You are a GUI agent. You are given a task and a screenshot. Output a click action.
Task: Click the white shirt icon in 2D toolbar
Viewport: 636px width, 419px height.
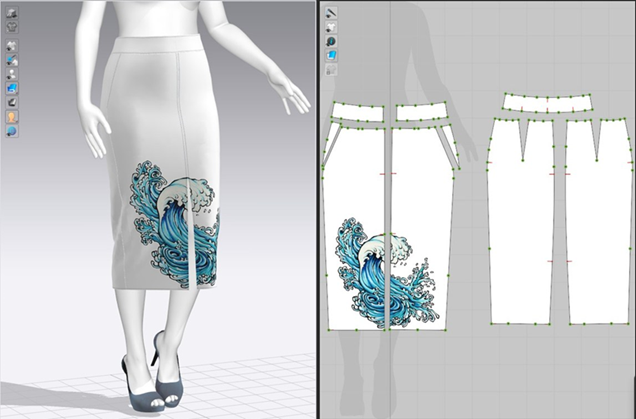click(x=331, y=28)
